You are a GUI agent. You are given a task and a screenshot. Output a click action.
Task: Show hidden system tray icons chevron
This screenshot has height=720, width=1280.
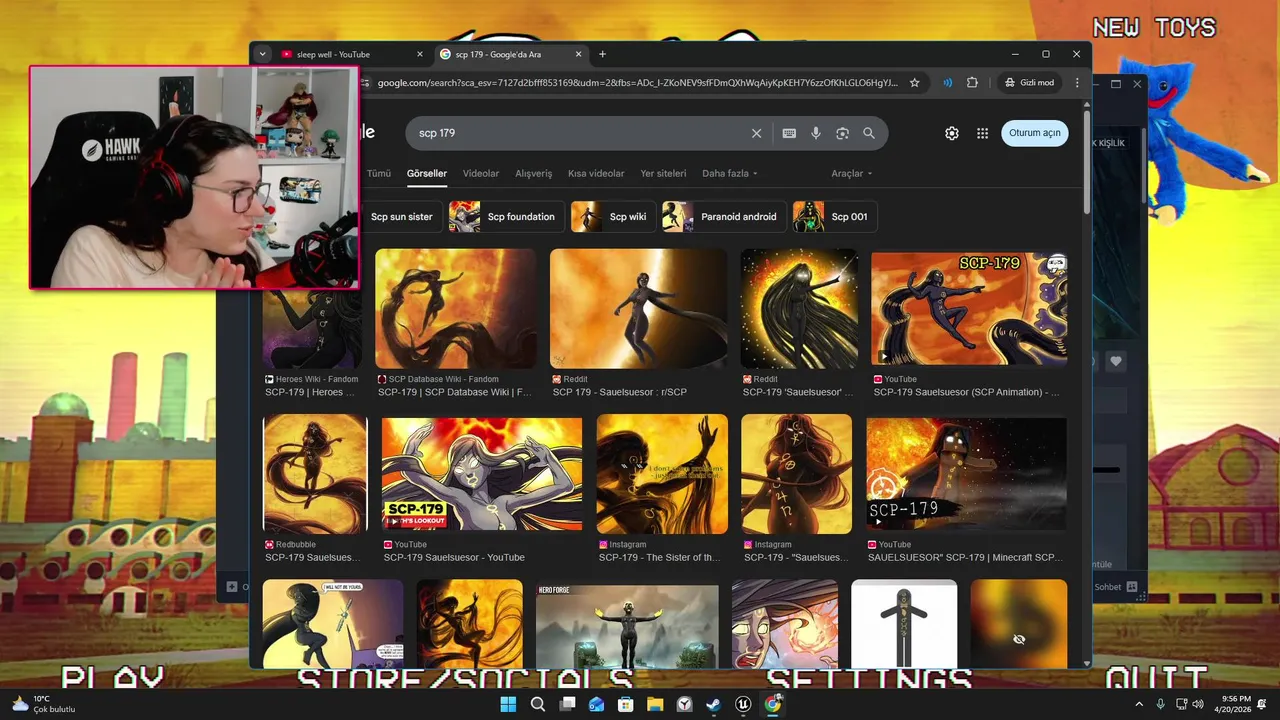pyautogui.click(x=1138, y=704)
